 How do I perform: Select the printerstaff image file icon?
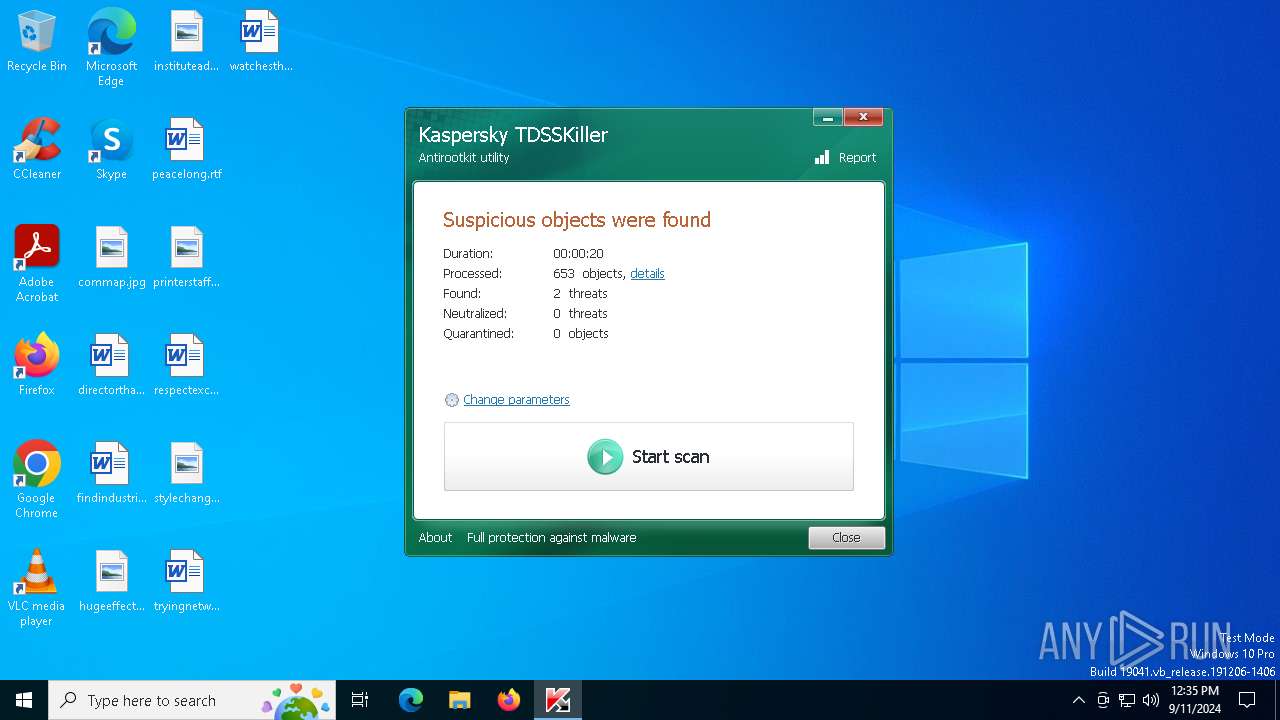[186, 258]
